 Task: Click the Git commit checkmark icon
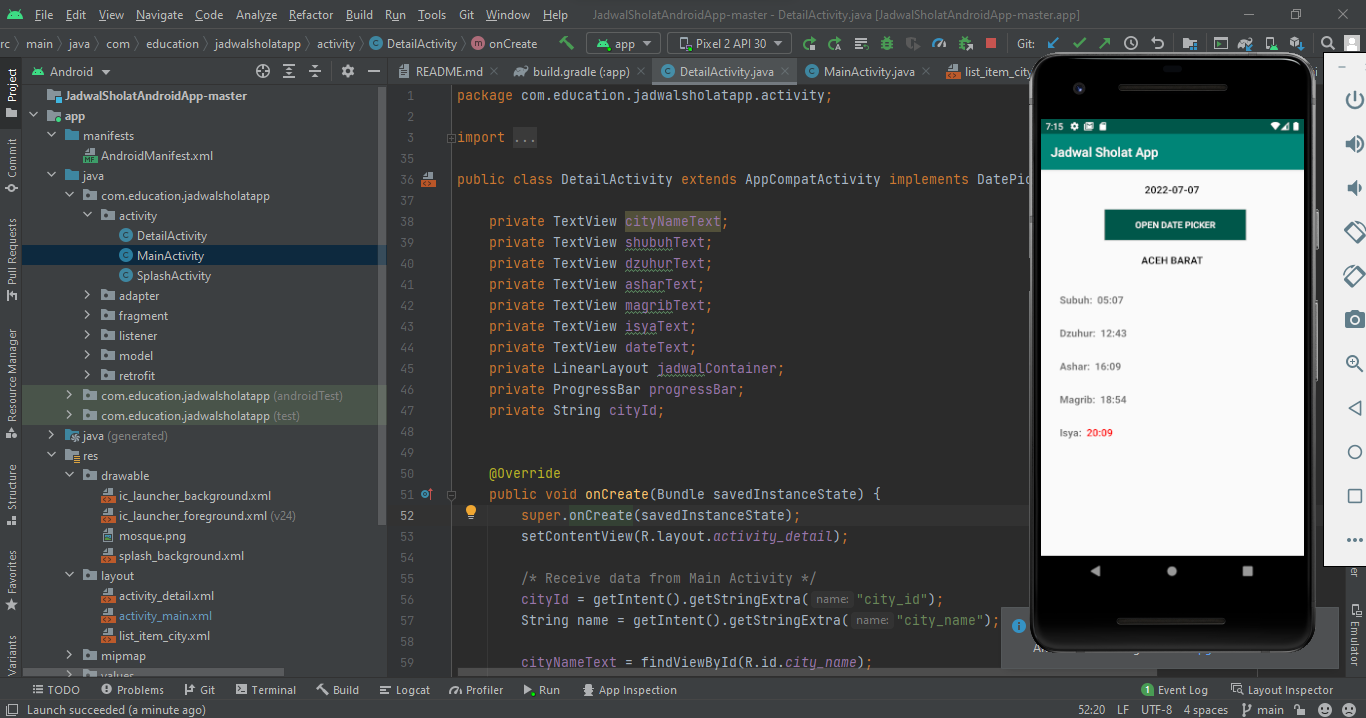coord(1079,43)
